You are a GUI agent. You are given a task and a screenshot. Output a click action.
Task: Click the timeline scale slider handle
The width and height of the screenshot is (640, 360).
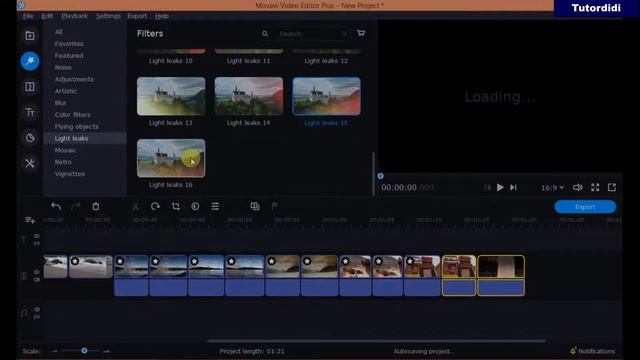pyautogui.click(x=84, y=351)
